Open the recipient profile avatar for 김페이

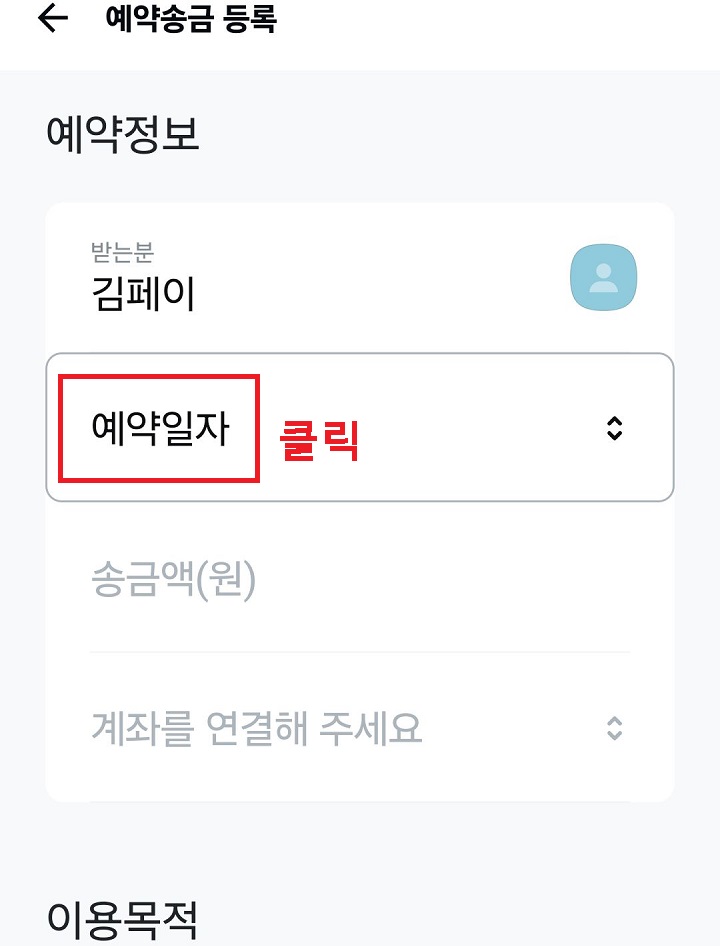(603, 276)
